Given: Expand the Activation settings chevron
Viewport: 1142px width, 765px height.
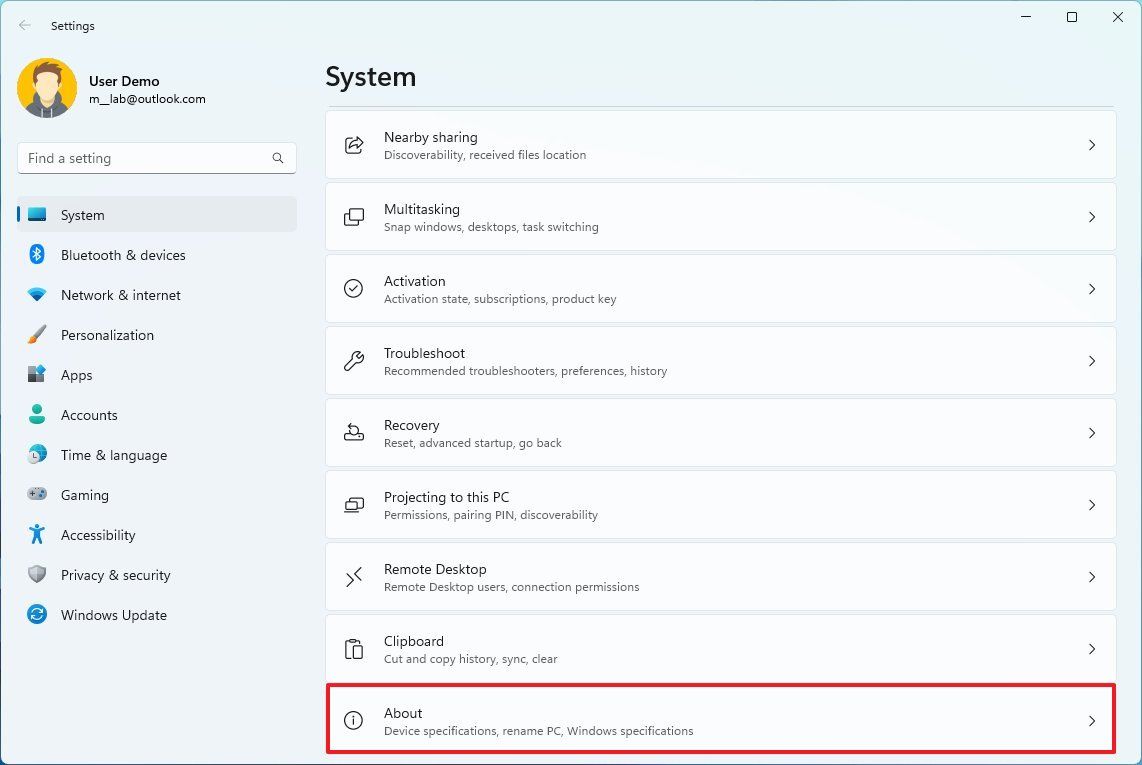Looking at the screenshot, I should point(1092,288).
